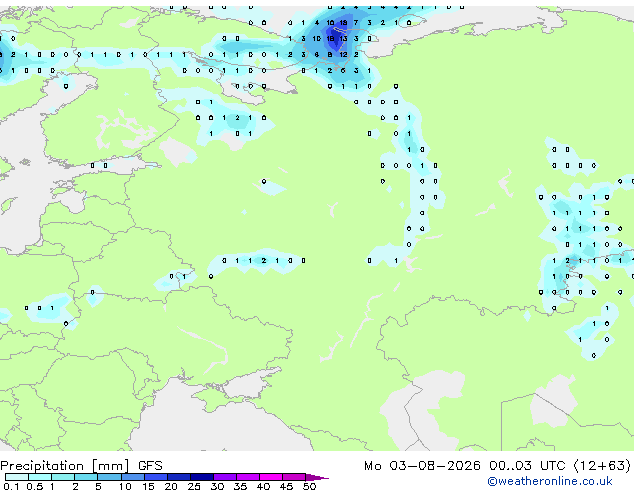The height and width of the screenshot is (490, 634).
Task: Pick the 20–25 mm legend swatch
Action: pos(178,477)
